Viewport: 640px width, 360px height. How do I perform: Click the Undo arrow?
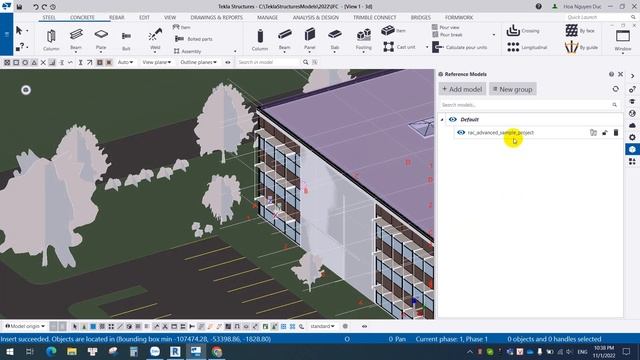tap(36, 7)
